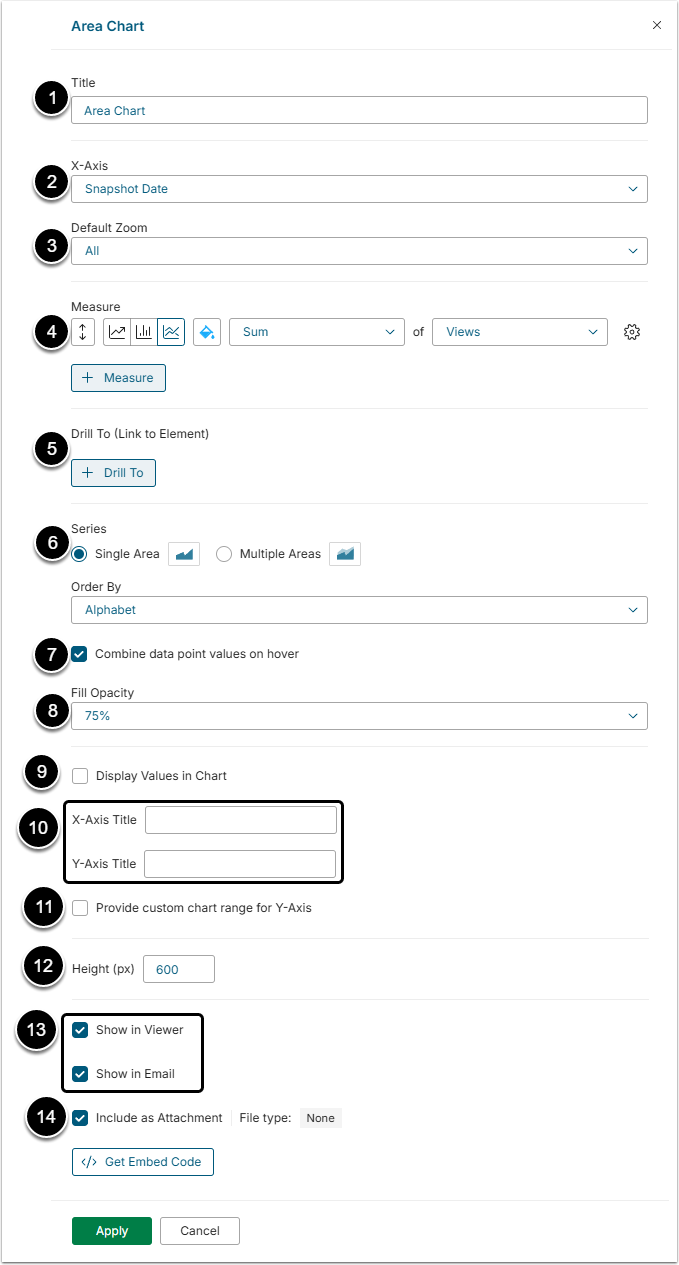The width and height of the screenshot is (679, 1265).
Task: Enable Display Values in Chart checkbox
Action: click(80, 776)
